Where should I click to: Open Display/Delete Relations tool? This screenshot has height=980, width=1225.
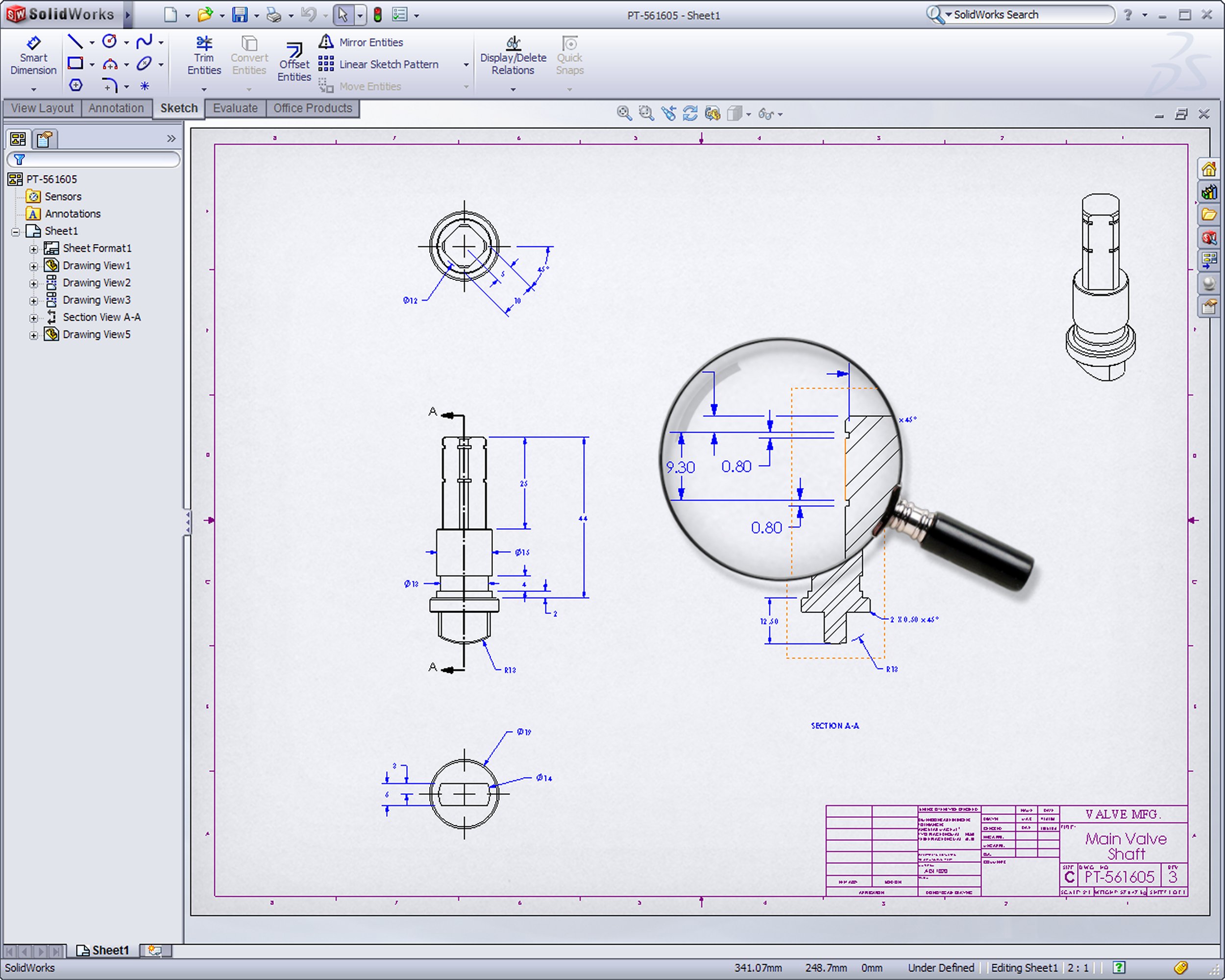(513, 57)
